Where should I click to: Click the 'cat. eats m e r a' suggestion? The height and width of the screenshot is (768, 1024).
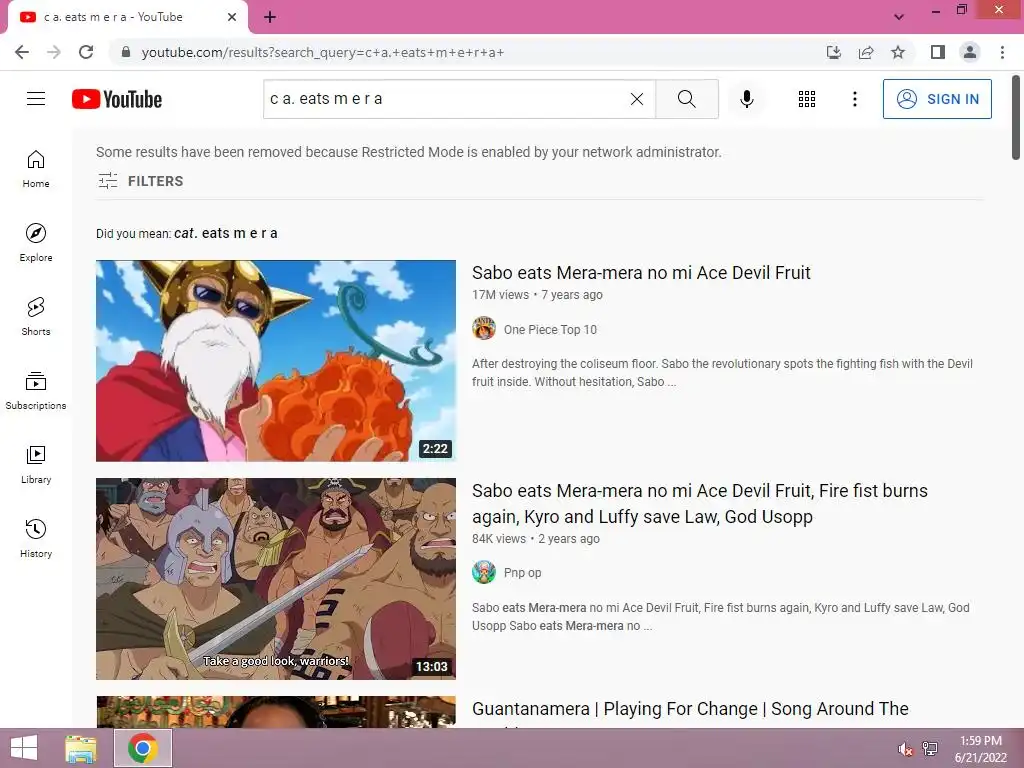point(226,233)
